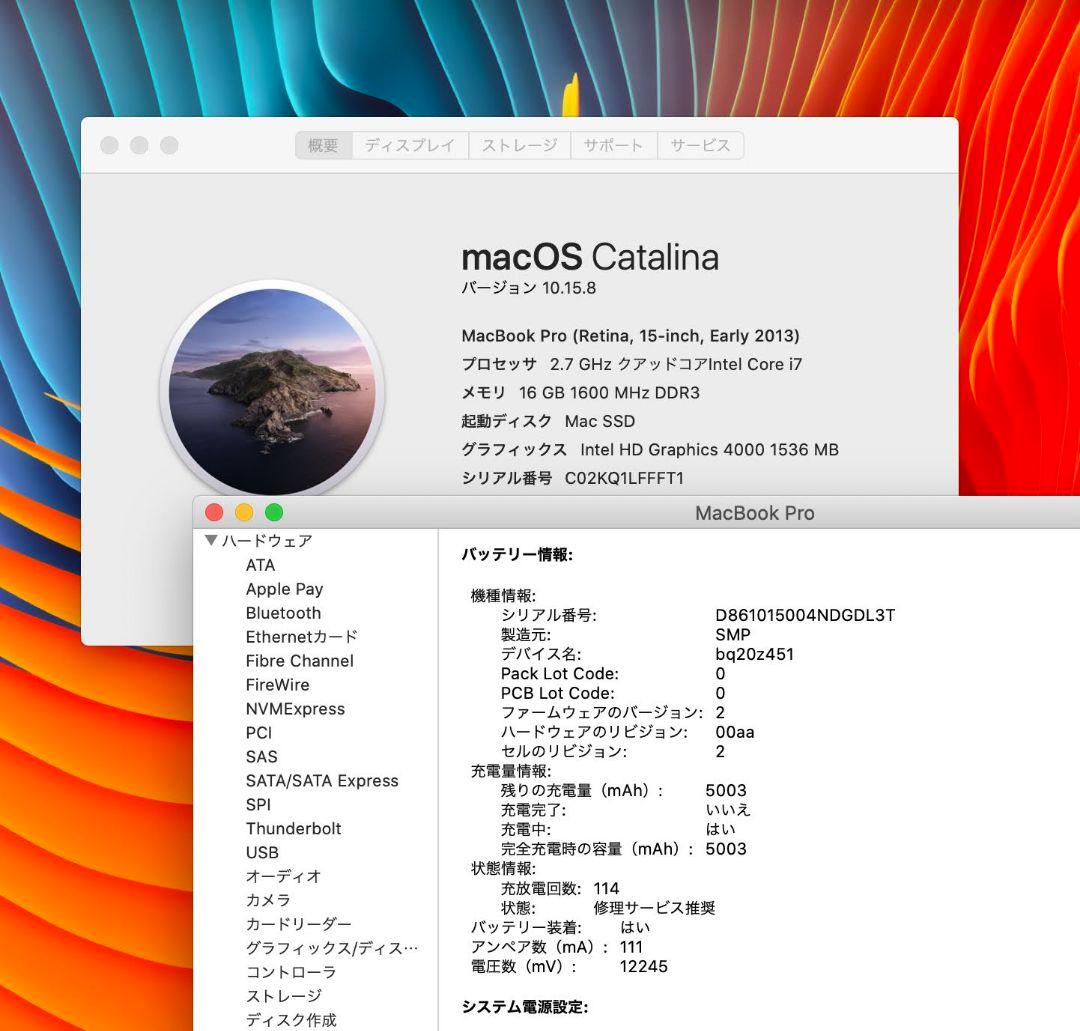Image resolution: width=1080 pixels, height=1031 pixels.
Task: Select NVMExpress in the sidebar
Action: coord(295,709)
